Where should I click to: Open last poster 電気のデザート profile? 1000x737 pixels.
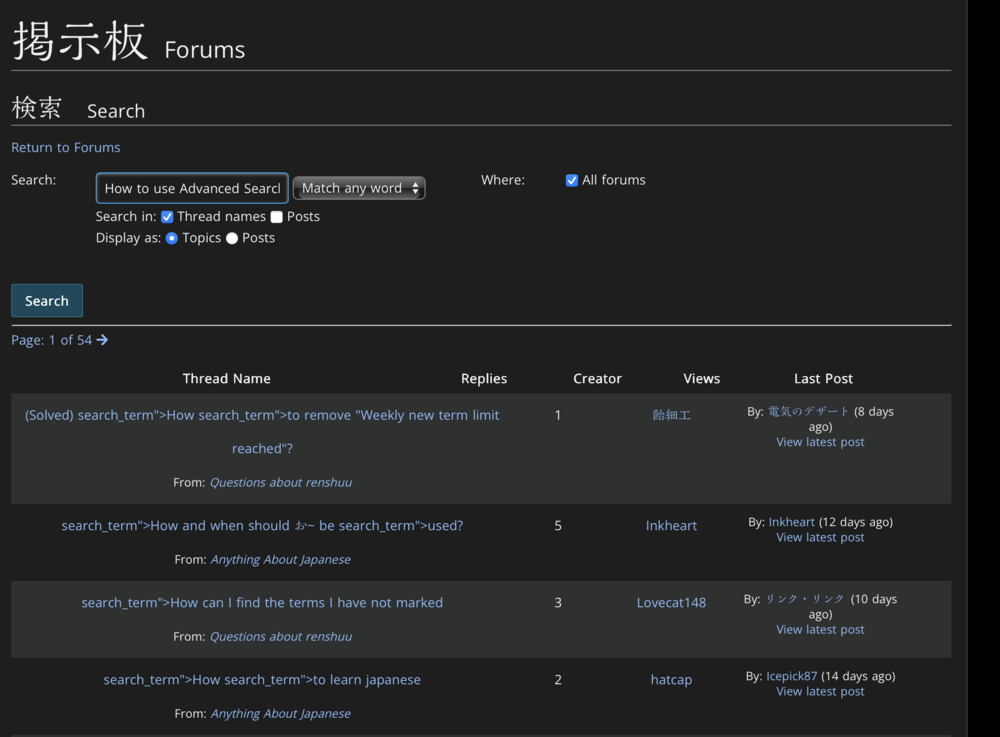pos(808,412)
